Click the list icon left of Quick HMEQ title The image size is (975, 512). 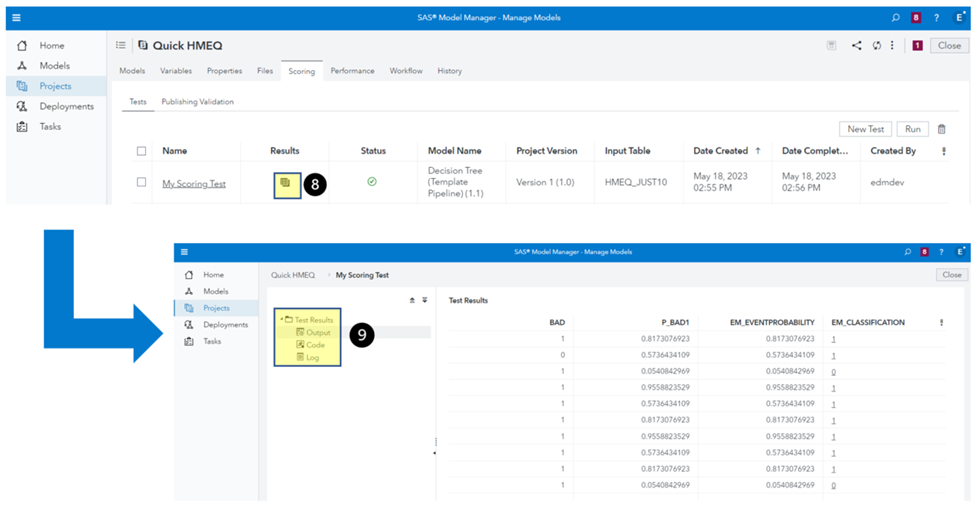click(x=121, y=45)
